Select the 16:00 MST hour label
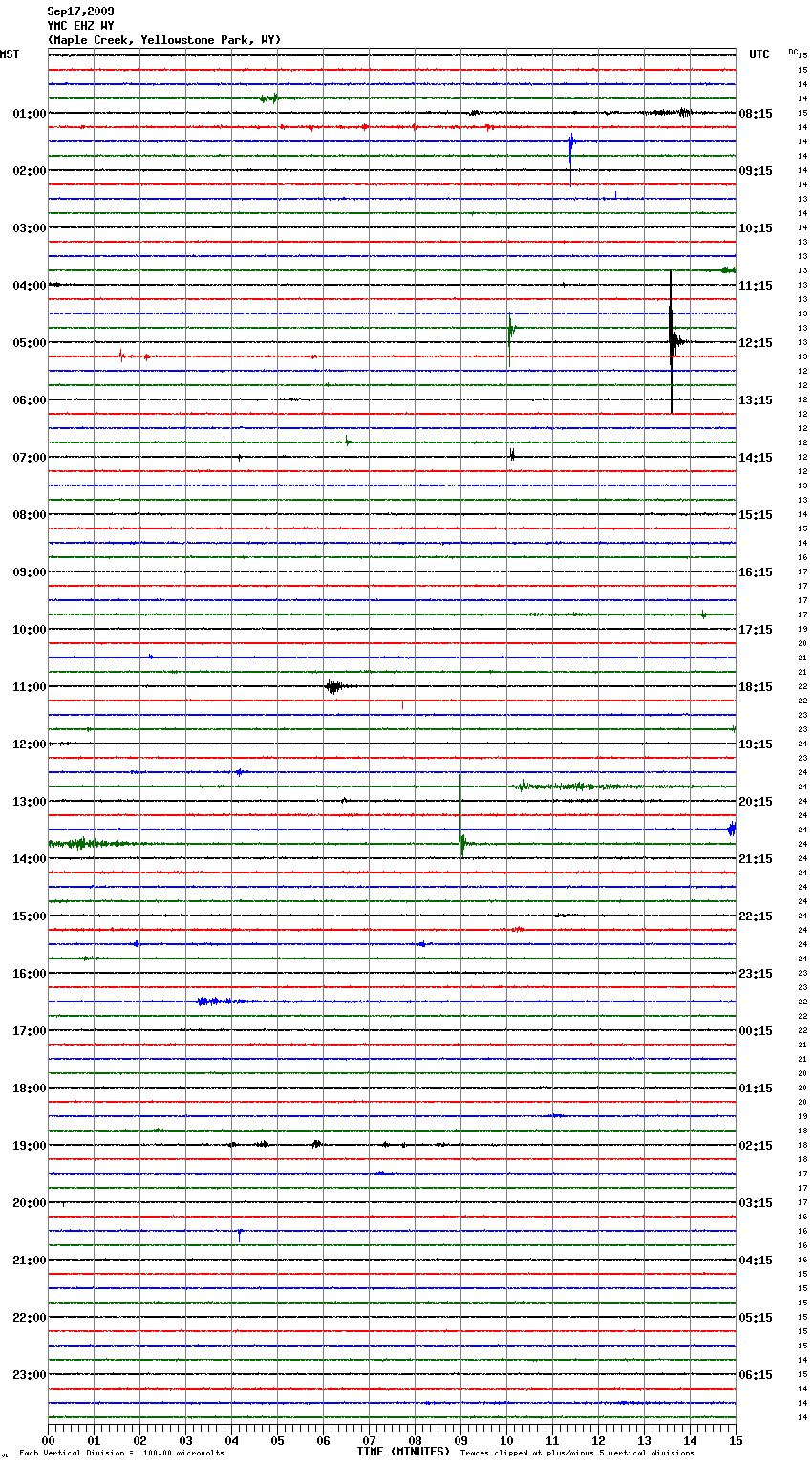Screen dimensions: 812x1466 click(30, 974)
